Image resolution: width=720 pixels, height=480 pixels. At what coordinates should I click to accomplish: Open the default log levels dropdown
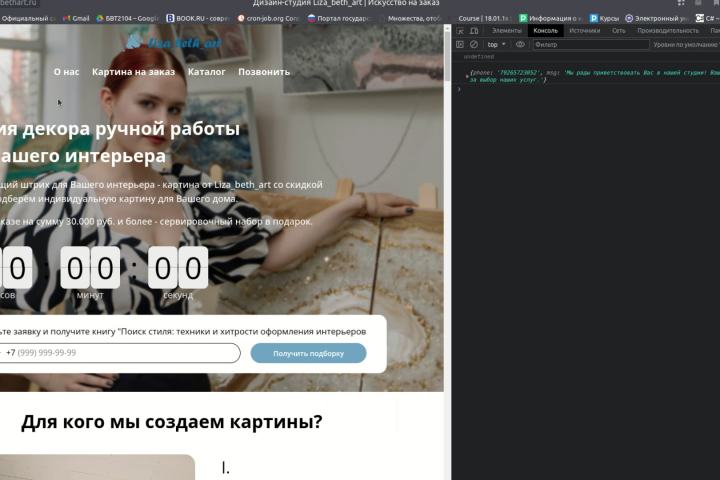[x=686, y=45]
